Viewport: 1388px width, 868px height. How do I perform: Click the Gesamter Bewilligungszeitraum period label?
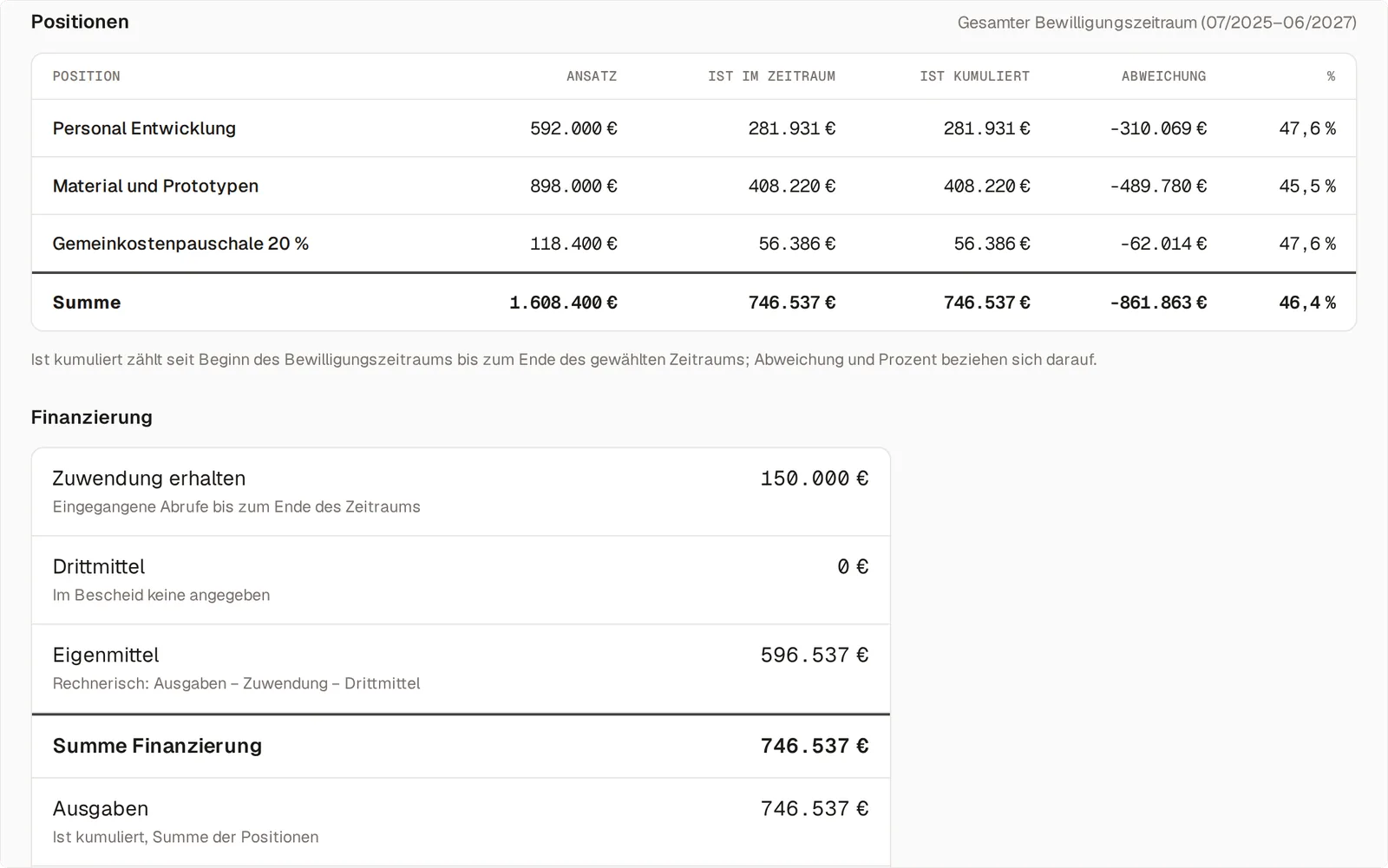coord(1157,23)
